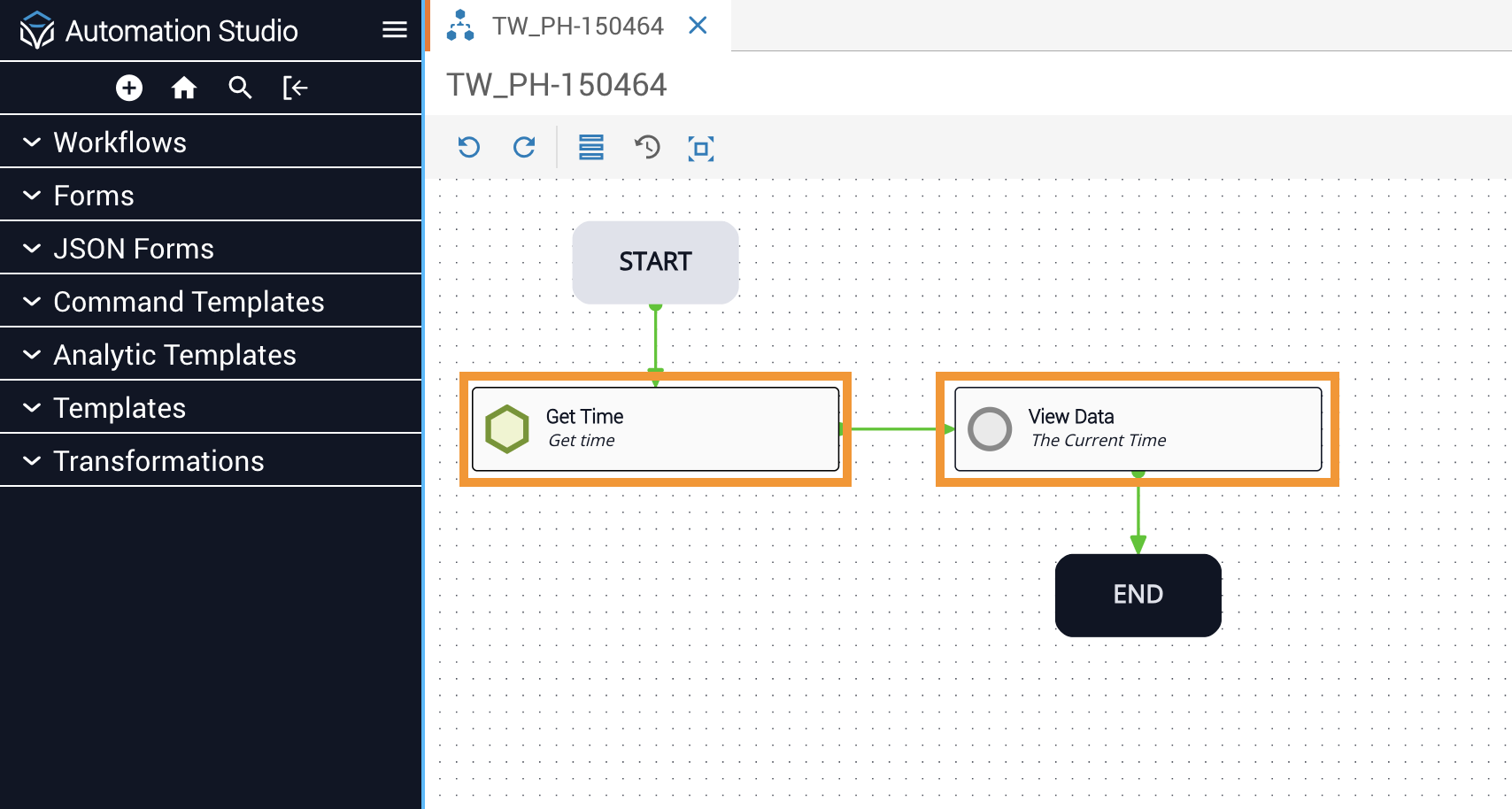Redo the change in canvas toolbar
The height and width of the screenshot is (809, 1512).
point(524,147)
